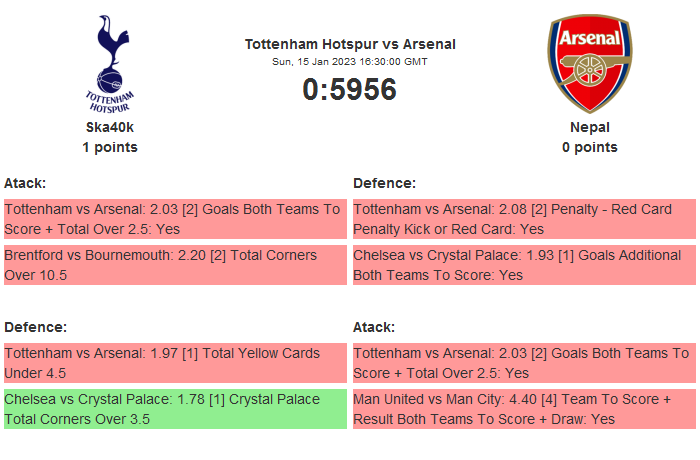Image resolution: width=700 pixels, height=460 pixels.
Task: Select Brentford vs Bournemouth Total Corners bet
Action: 174,265
